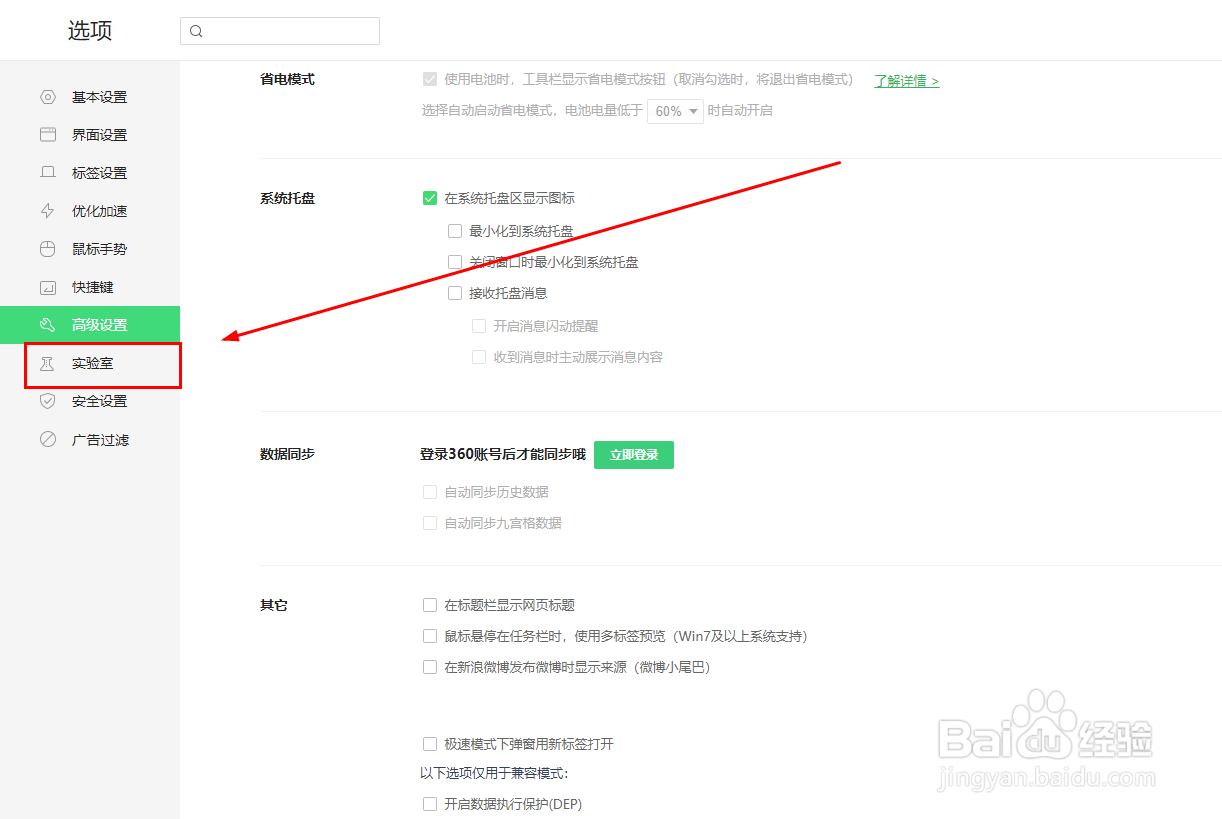
Task: Open the 实验室 section
Action: [90, 363]
